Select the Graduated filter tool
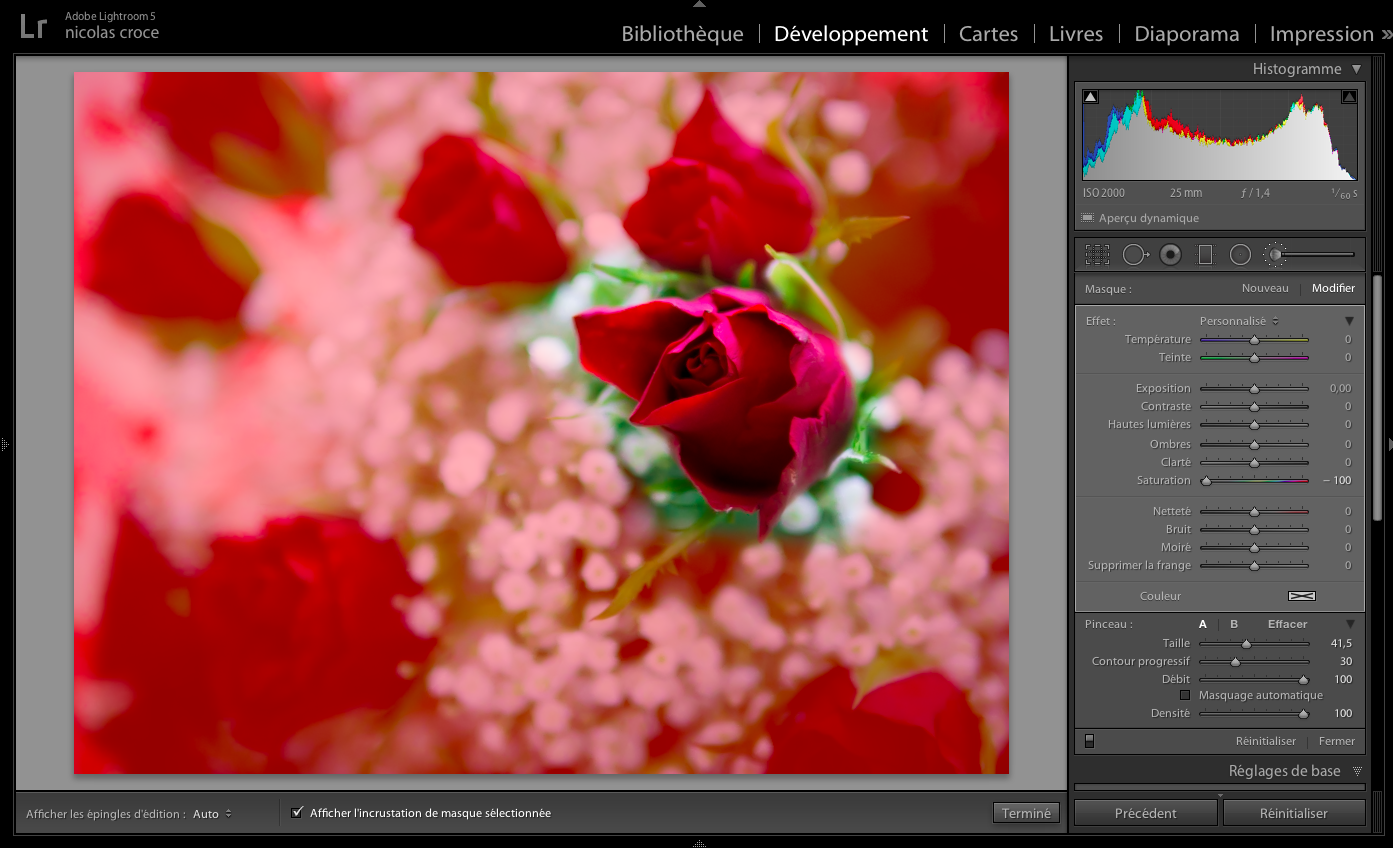This screenshot has width=1393, height=848. click(1205, 255)
